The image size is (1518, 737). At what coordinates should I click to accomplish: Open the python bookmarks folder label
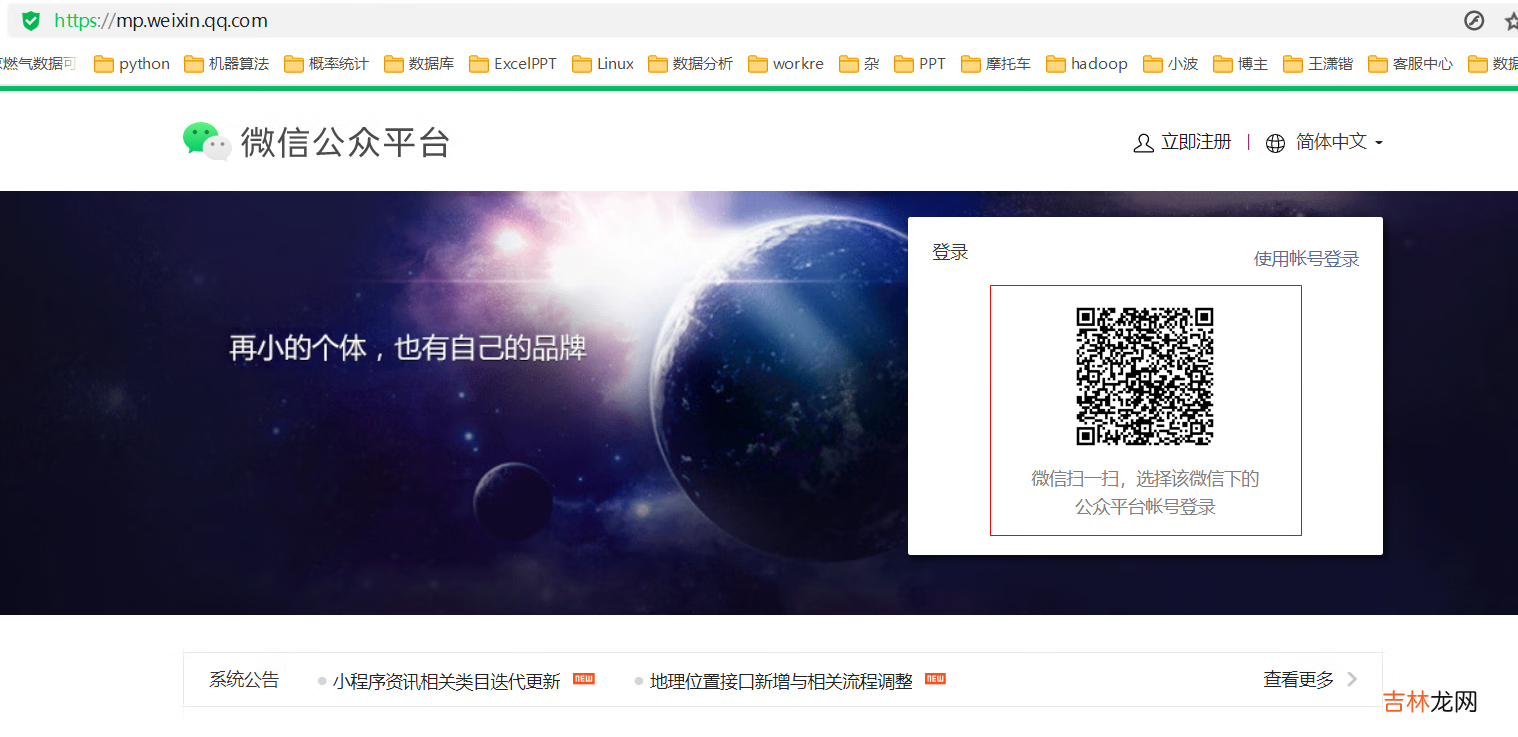[x=144, y=64]
